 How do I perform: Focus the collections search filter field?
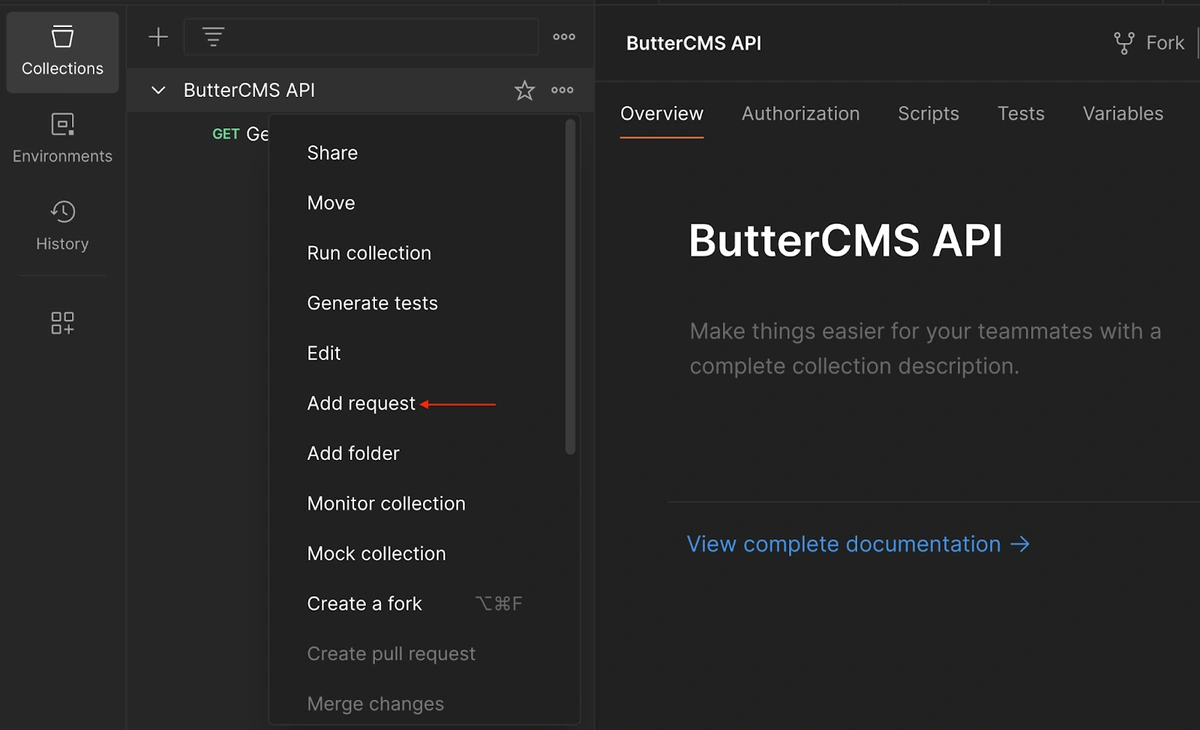point(361,37)
